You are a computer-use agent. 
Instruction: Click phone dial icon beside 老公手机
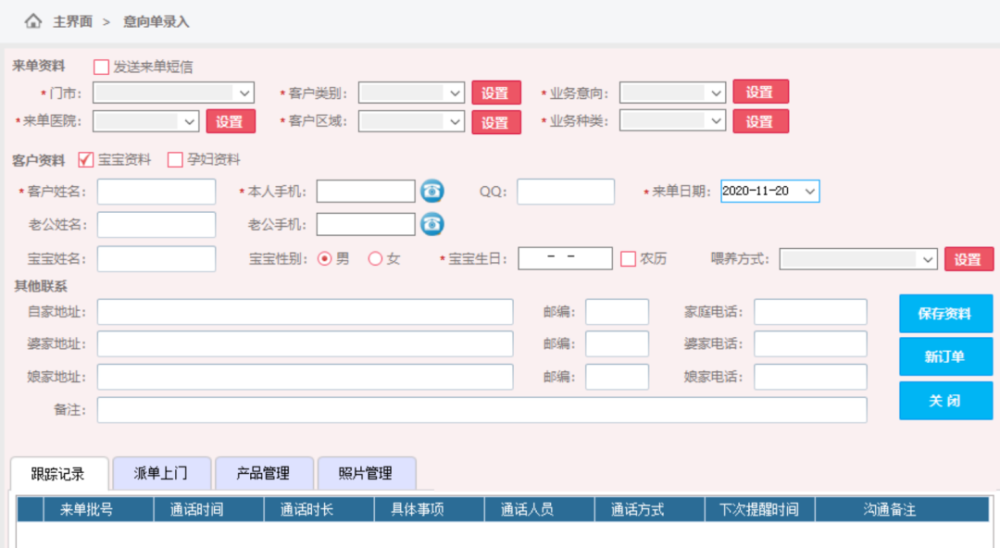pyautogui.click(x=432, y=224)
